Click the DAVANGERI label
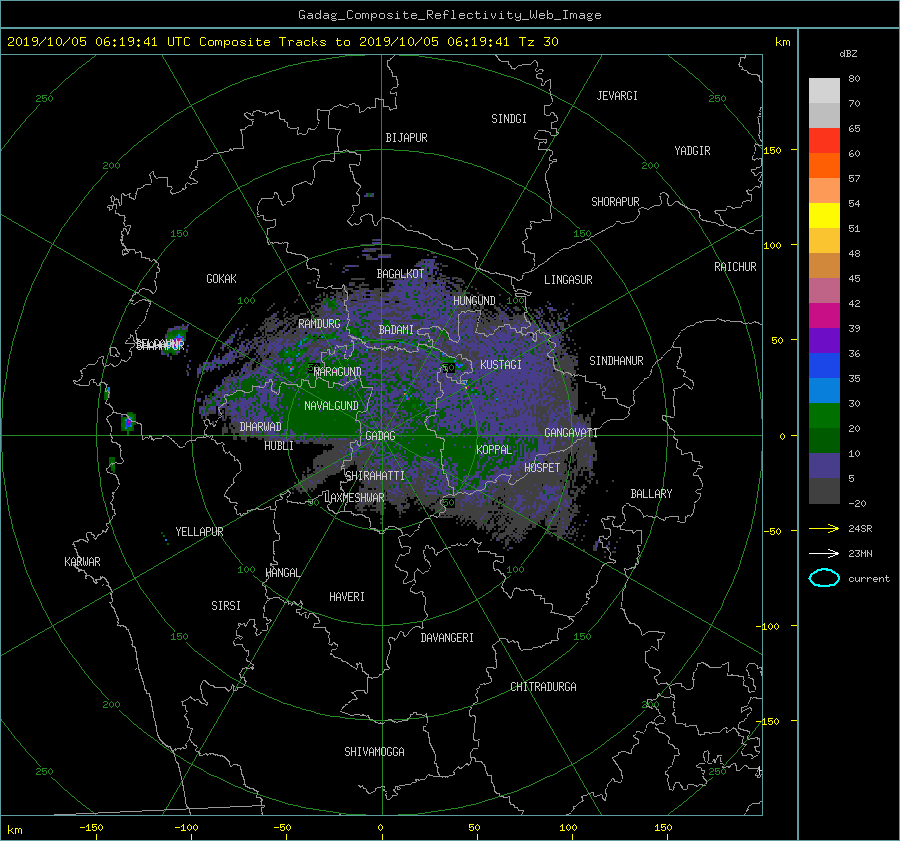 point(447,638)
